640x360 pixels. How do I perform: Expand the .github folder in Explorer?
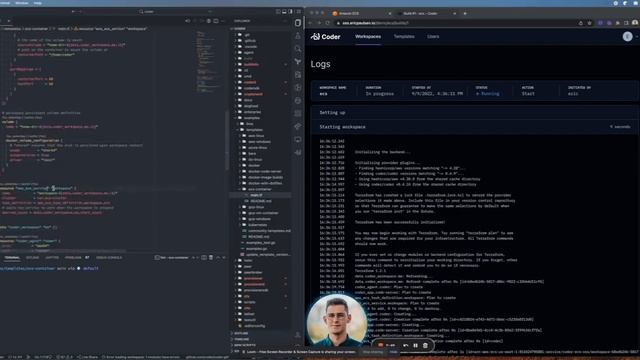[250, 41]
